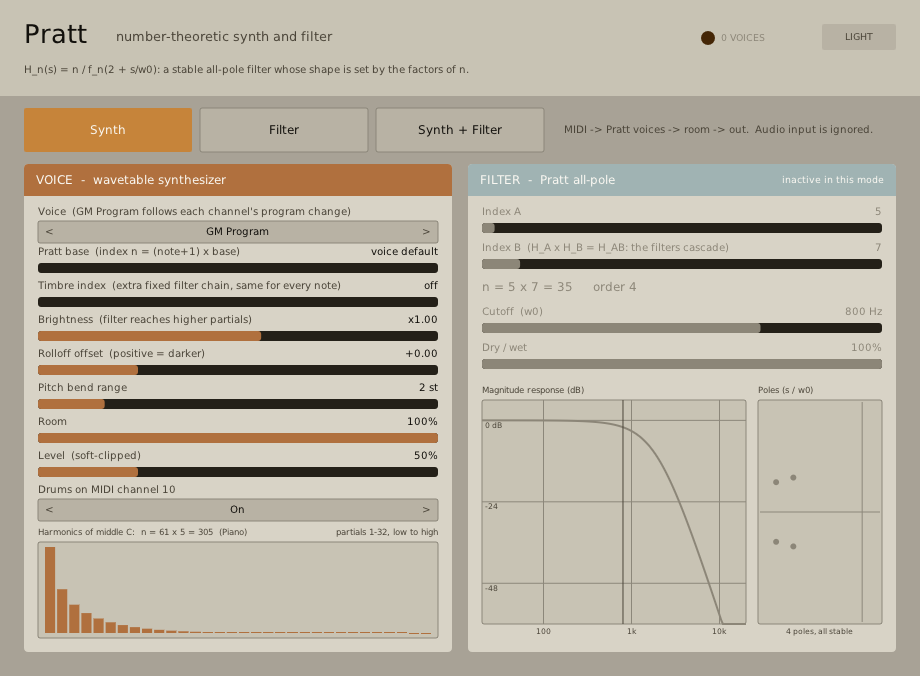Click the harmonics bar chart display
Image resolution: width=920 pixels, height=676 pixels.
coord(238,590)
